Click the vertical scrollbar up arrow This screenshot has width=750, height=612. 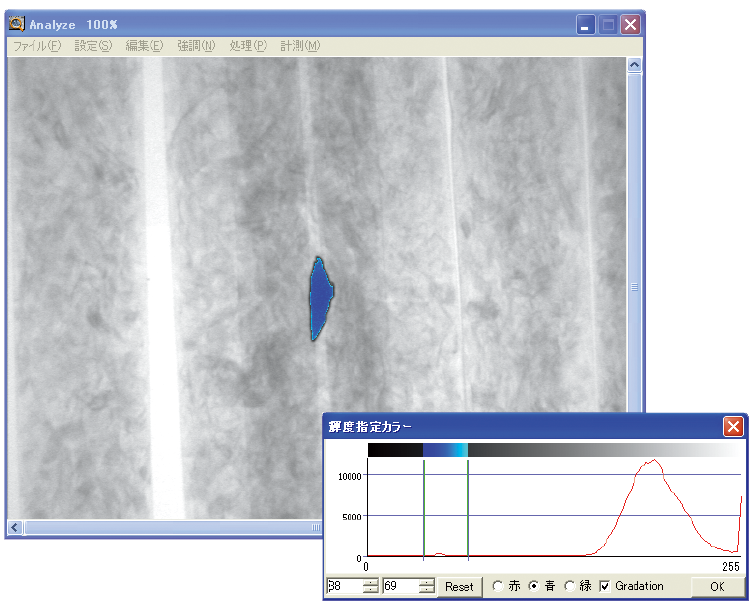pyautogui.click(x=634, y=65)
